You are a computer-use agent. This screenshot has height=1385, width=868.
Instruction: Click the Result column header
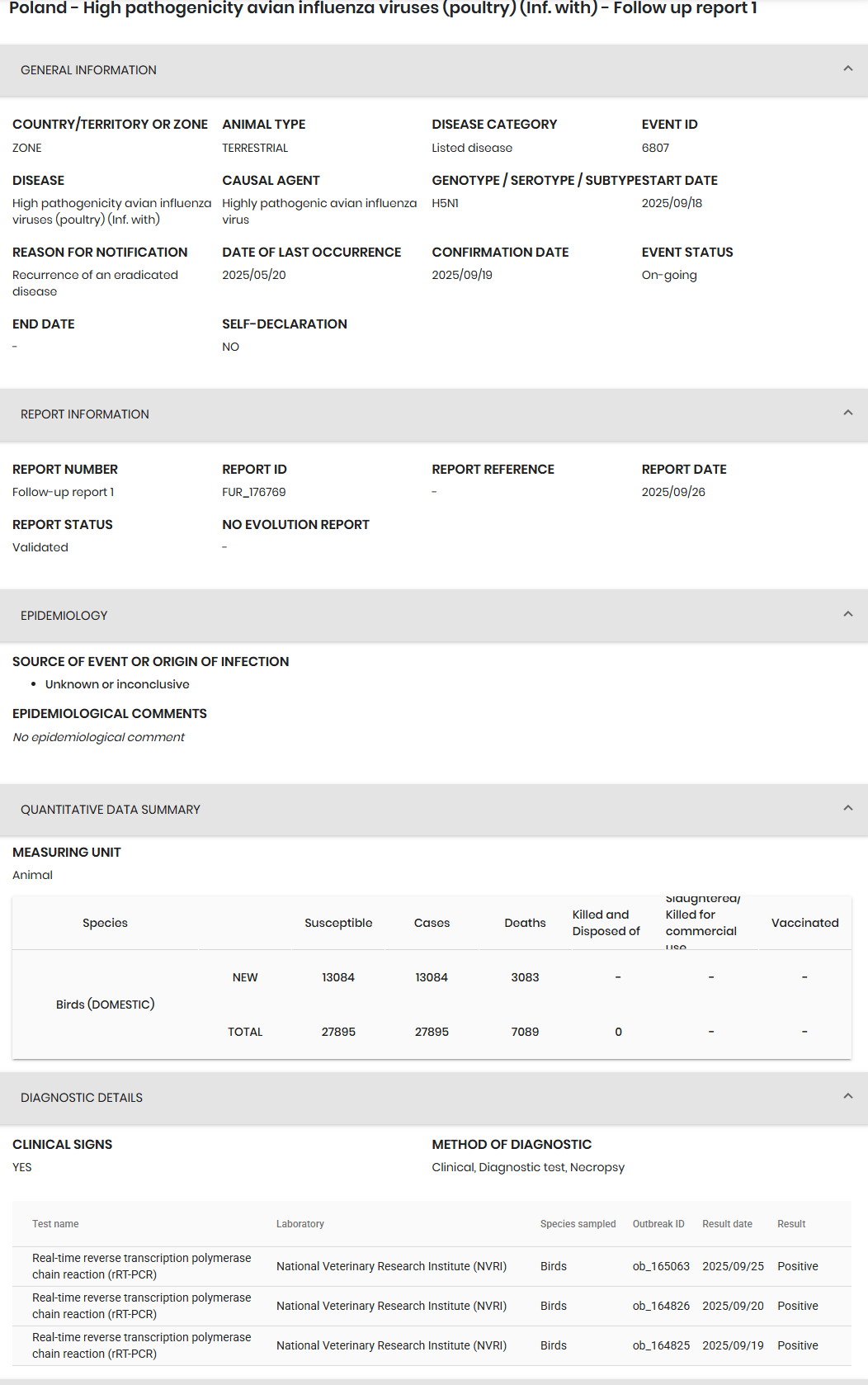point(791,1224)
